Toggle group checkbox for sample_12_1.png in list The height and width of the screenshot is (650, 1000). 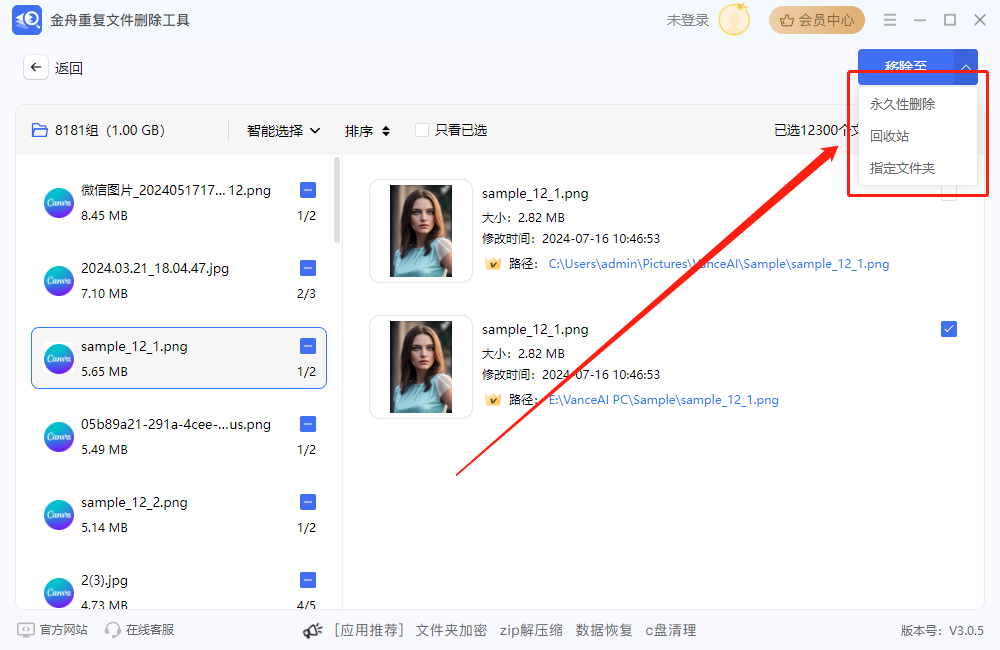(x=307, y=346)
